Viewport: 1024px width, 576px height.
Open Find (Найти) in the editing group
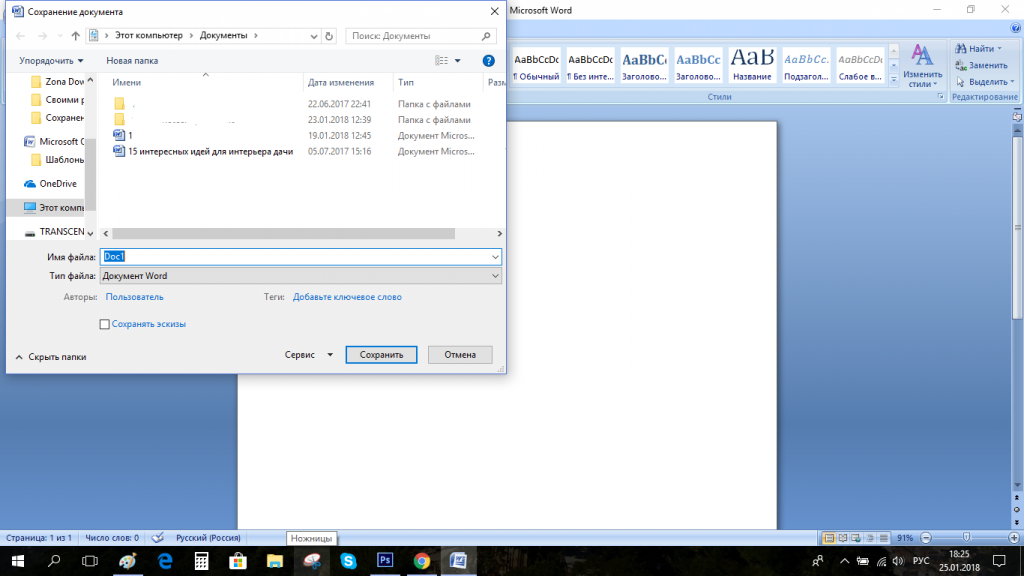point(979,48)
